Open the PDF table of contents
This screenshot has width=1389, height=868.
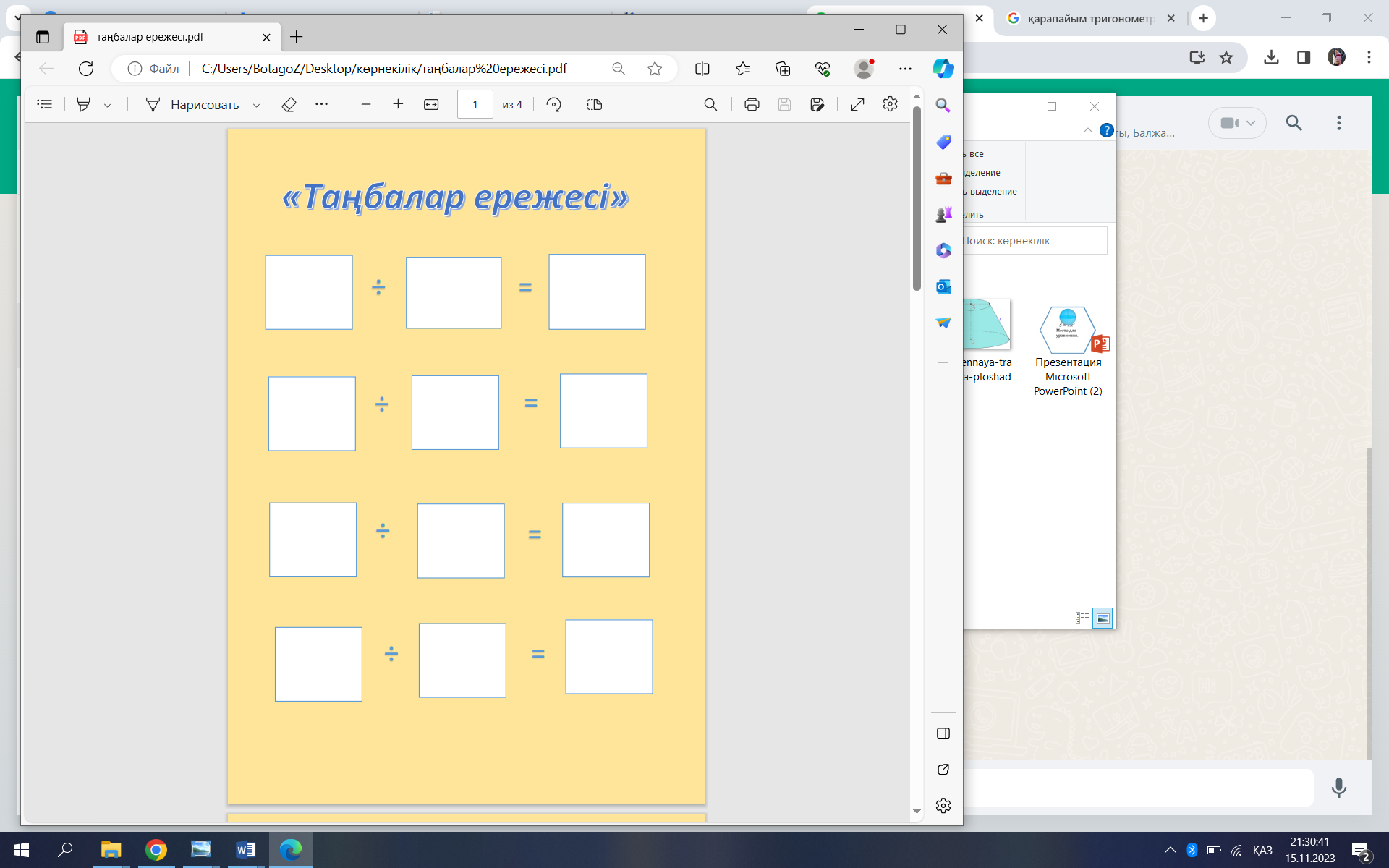coord(45,105)
